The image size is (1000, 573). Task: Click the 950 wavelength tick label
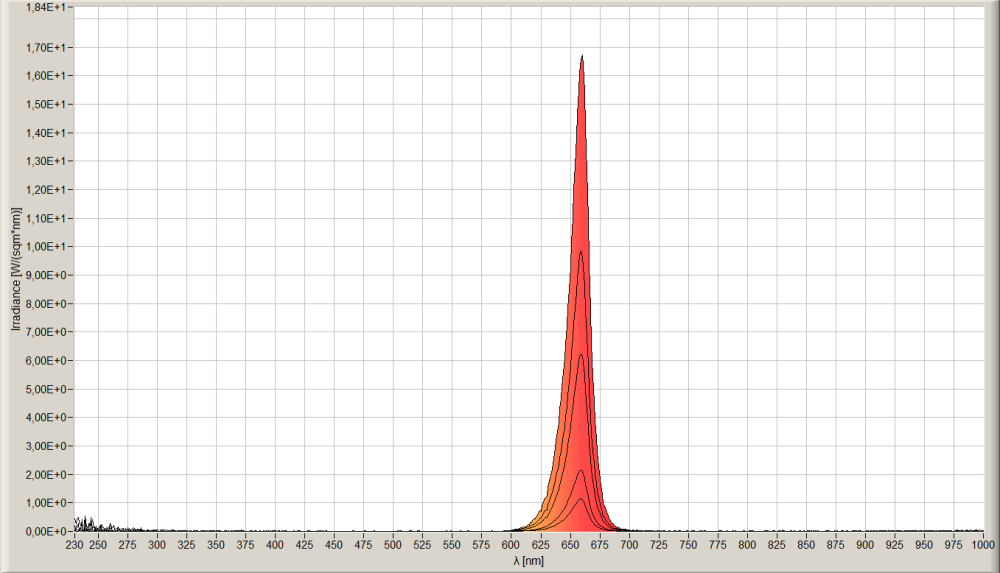click(924, 545)
